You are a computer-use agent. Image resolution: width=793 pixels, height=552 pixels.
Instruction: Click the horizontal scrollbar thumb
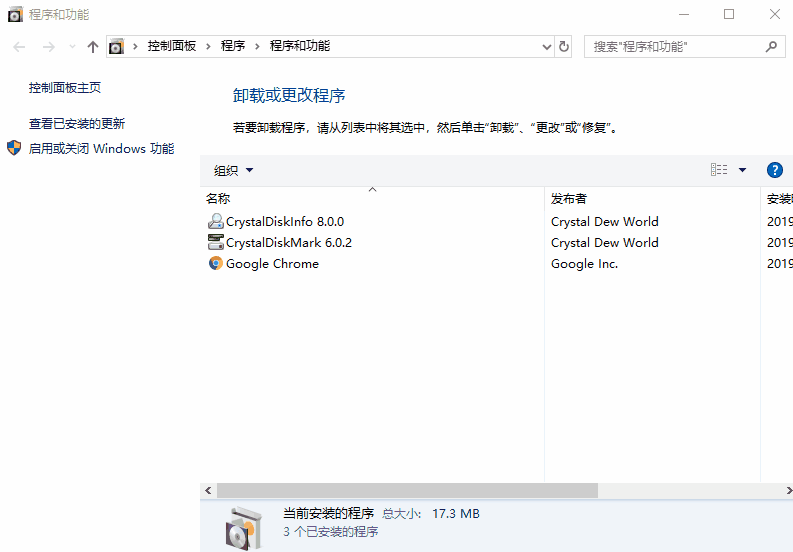pyautogui.click(x=407, y=490)
